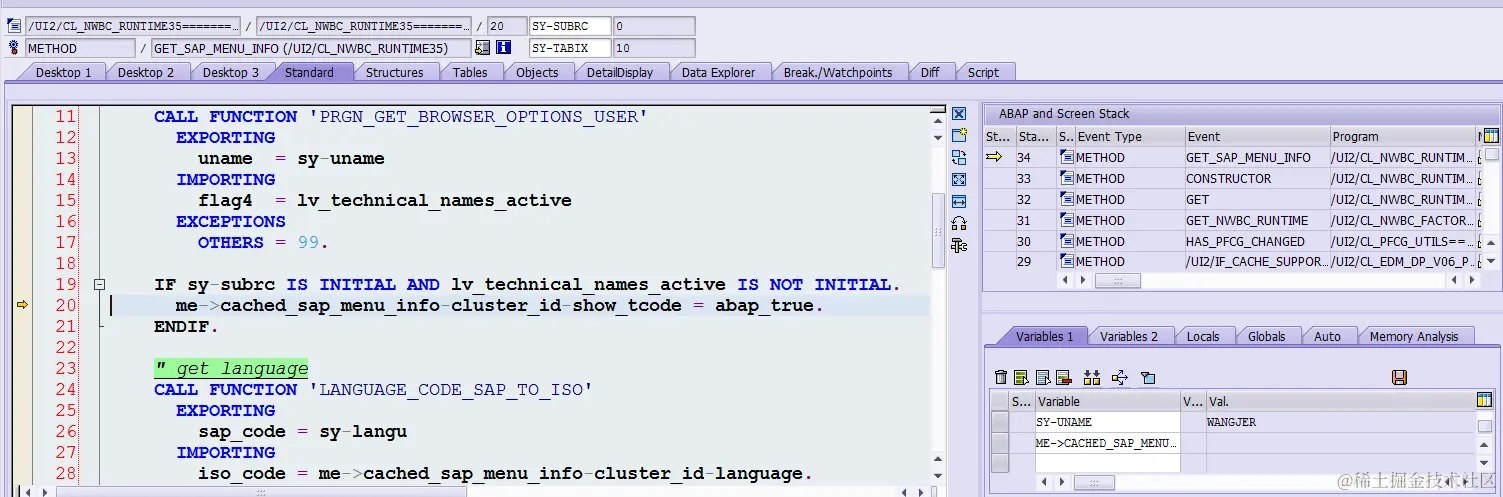Click the ABAP stack table scroll down arrow
1503x497 pixels.
(1492, 263)
